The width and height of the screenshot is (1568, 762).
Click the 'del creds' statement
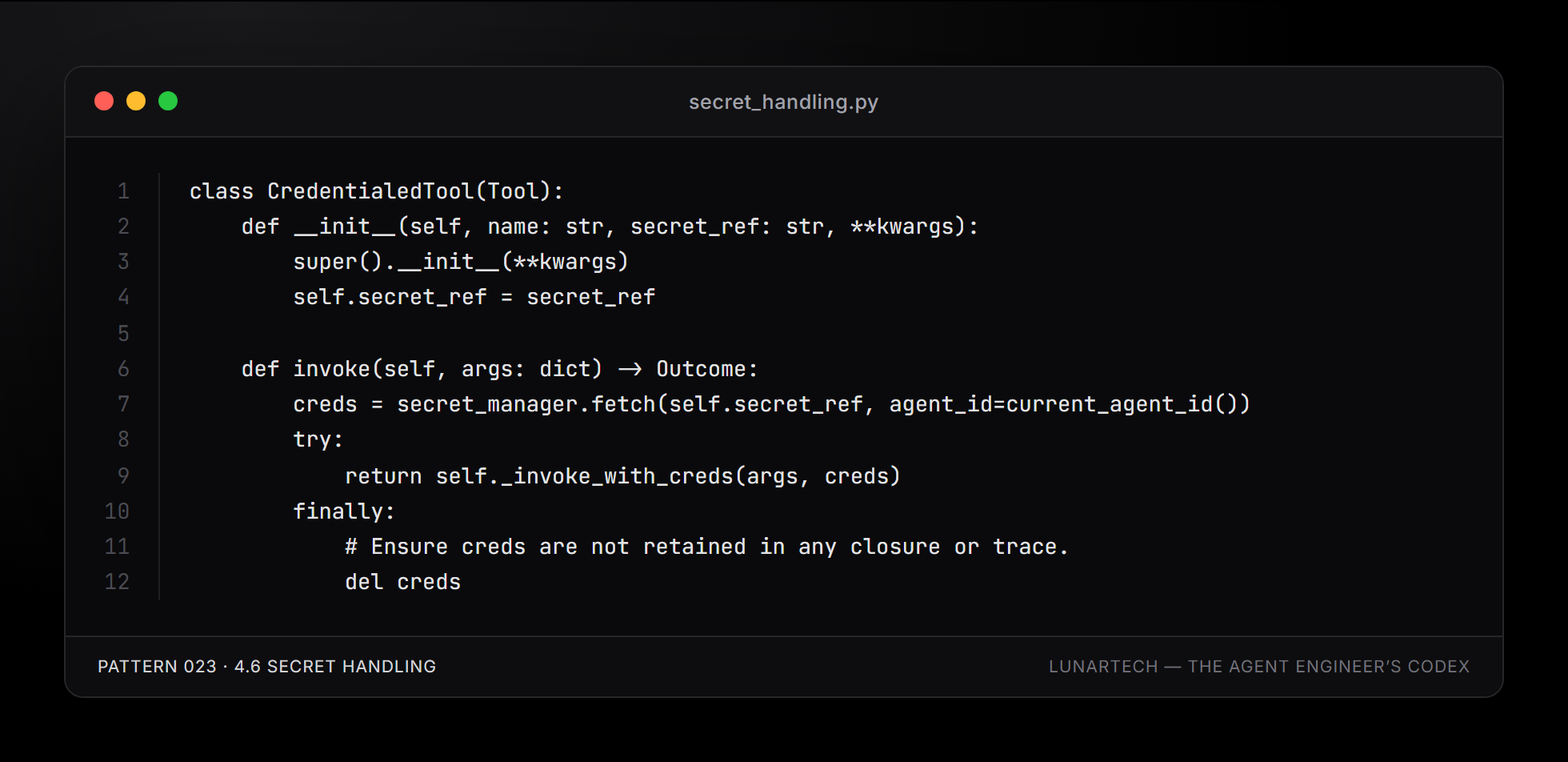tap(402, 582)
